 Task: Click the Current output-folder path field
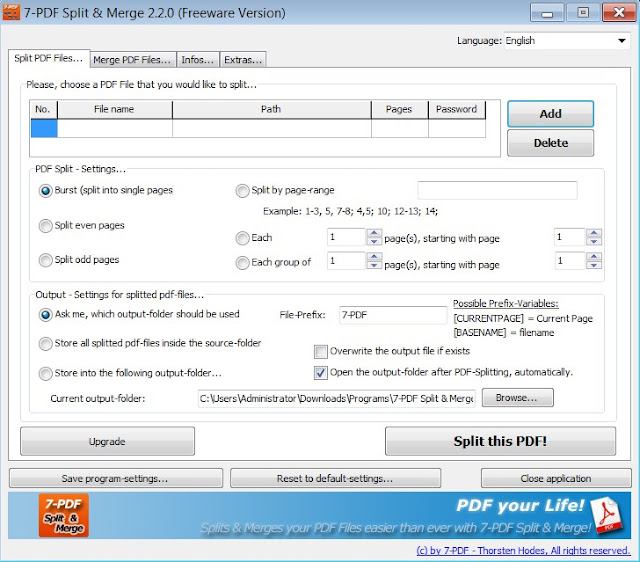[336, 398]
